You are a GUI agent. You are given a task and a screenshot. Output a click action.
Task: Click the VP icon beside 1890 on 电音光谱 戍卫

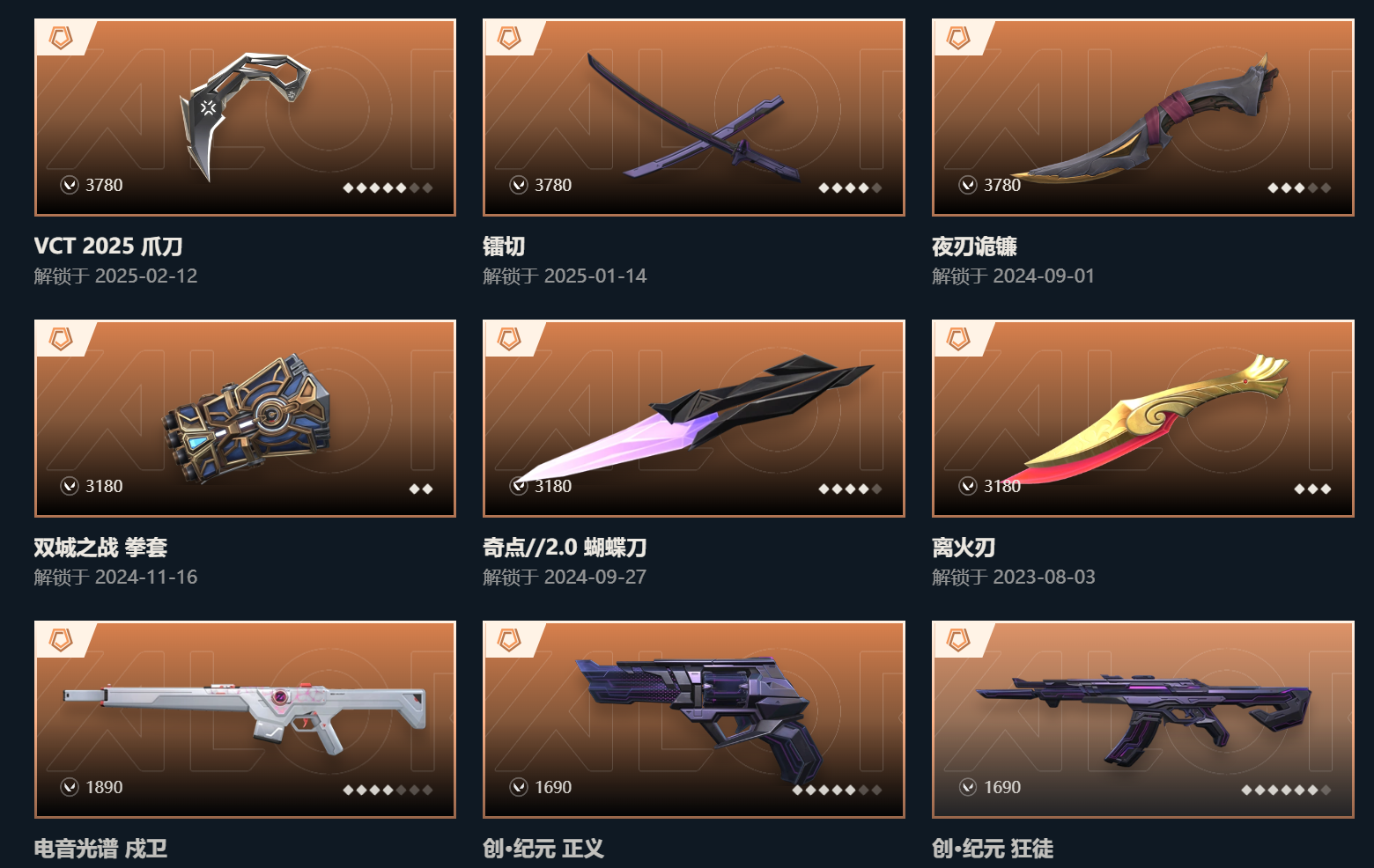(x=70, y=787)
